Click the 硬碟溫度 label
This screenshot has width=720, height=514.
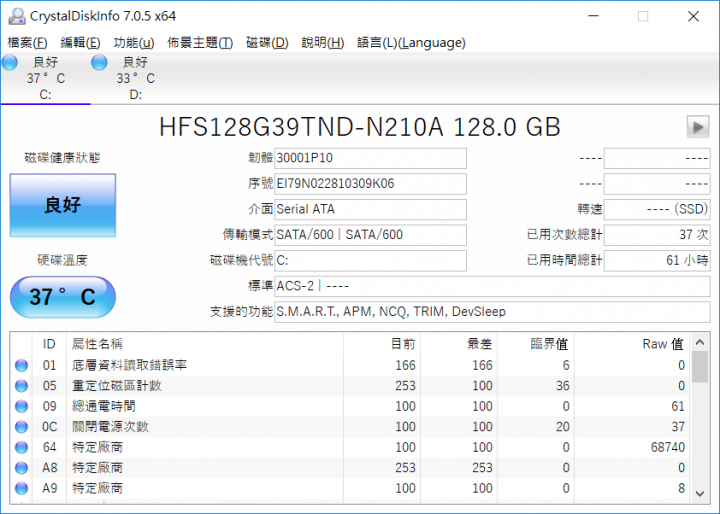coord(62,260)
